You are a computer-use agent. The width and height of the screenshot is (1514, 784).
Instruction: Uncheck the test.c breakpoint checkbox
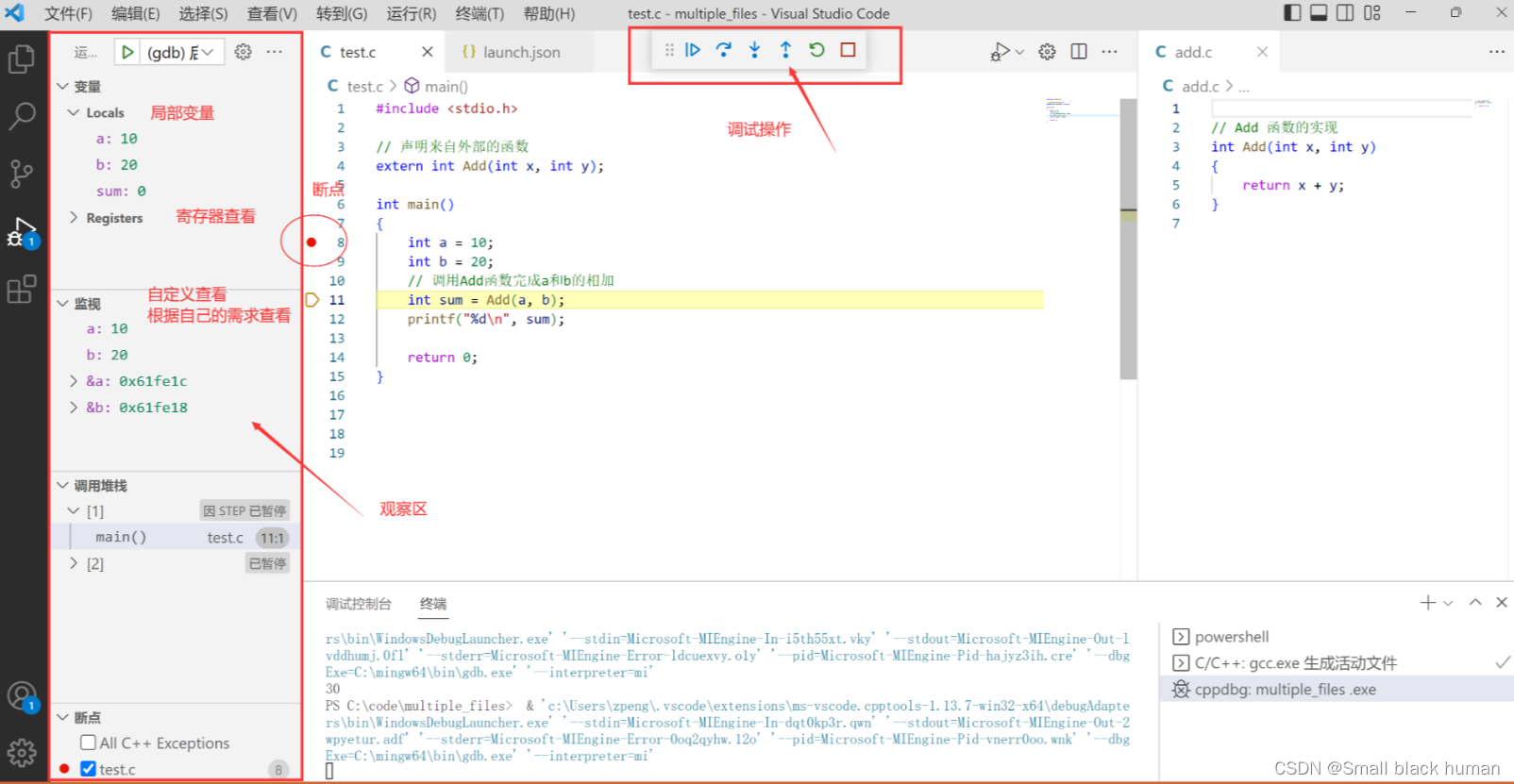(89, 769)
